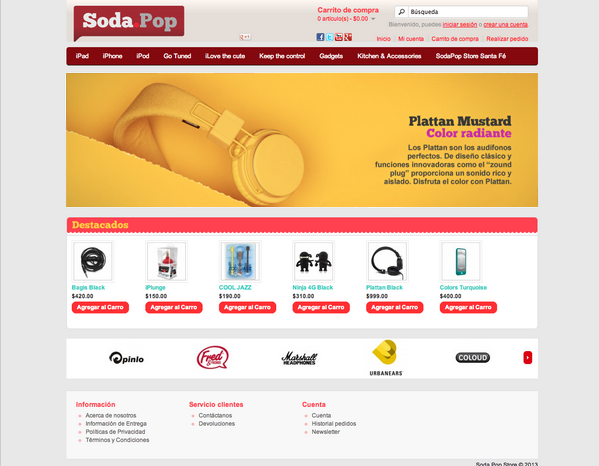Advance brand carousel with red arrow

[x=528, y=358]
